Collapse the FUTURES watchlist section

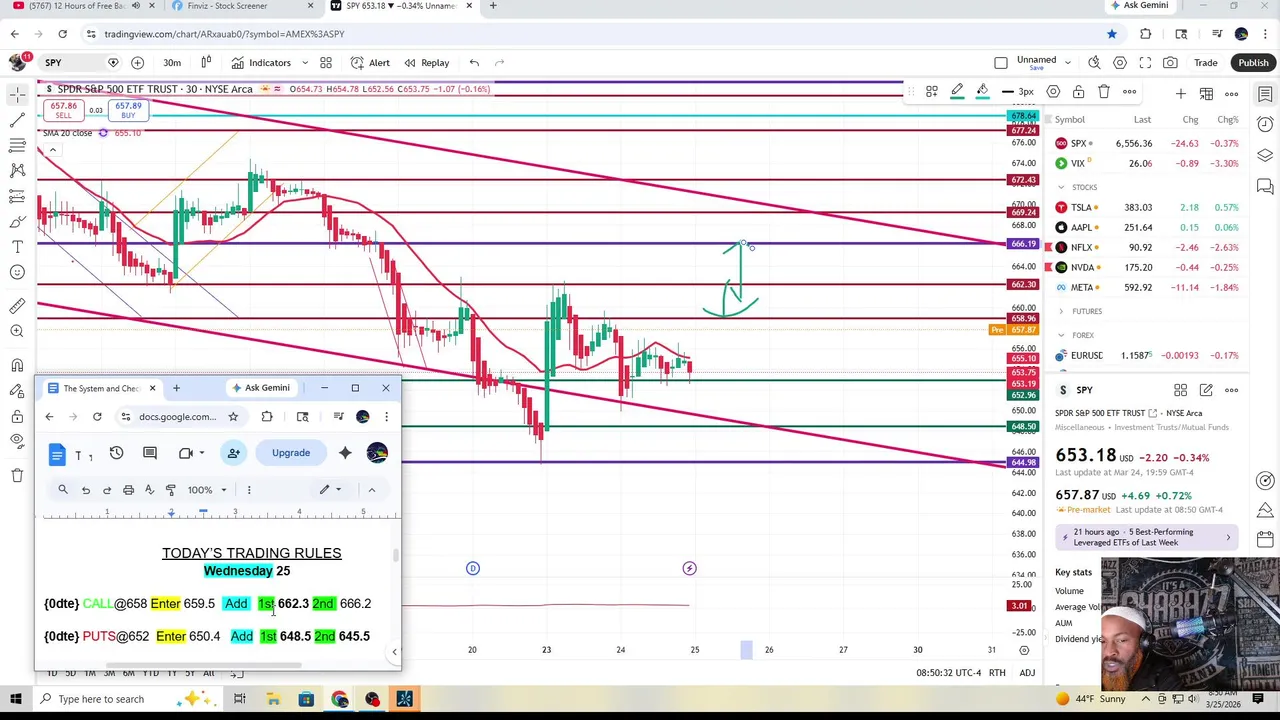pyautogui.click(x=1061, y=311)
